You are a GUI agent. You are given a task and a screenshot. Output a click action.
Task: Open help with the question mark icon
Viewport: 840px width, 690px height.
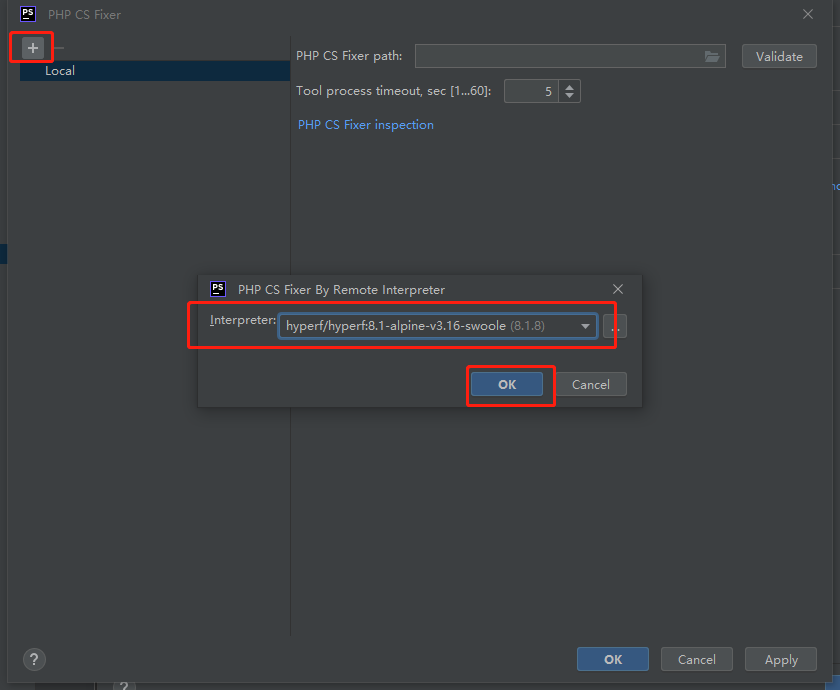pyautogui.click(x=34, y=659)
